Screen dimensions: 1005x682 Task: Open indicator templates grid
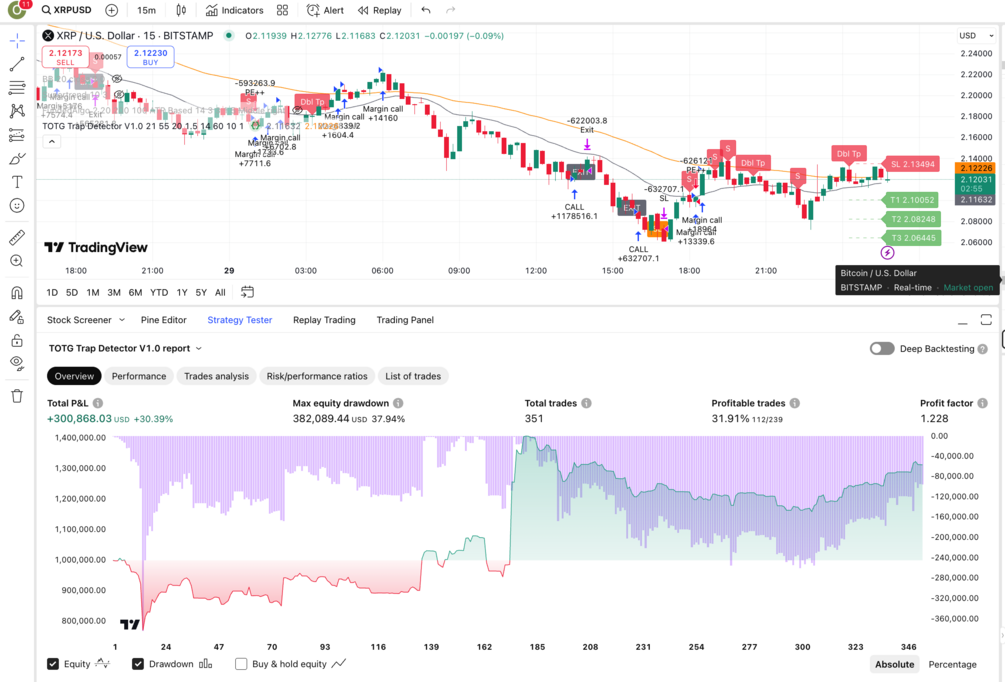click(x=282, y=10)
